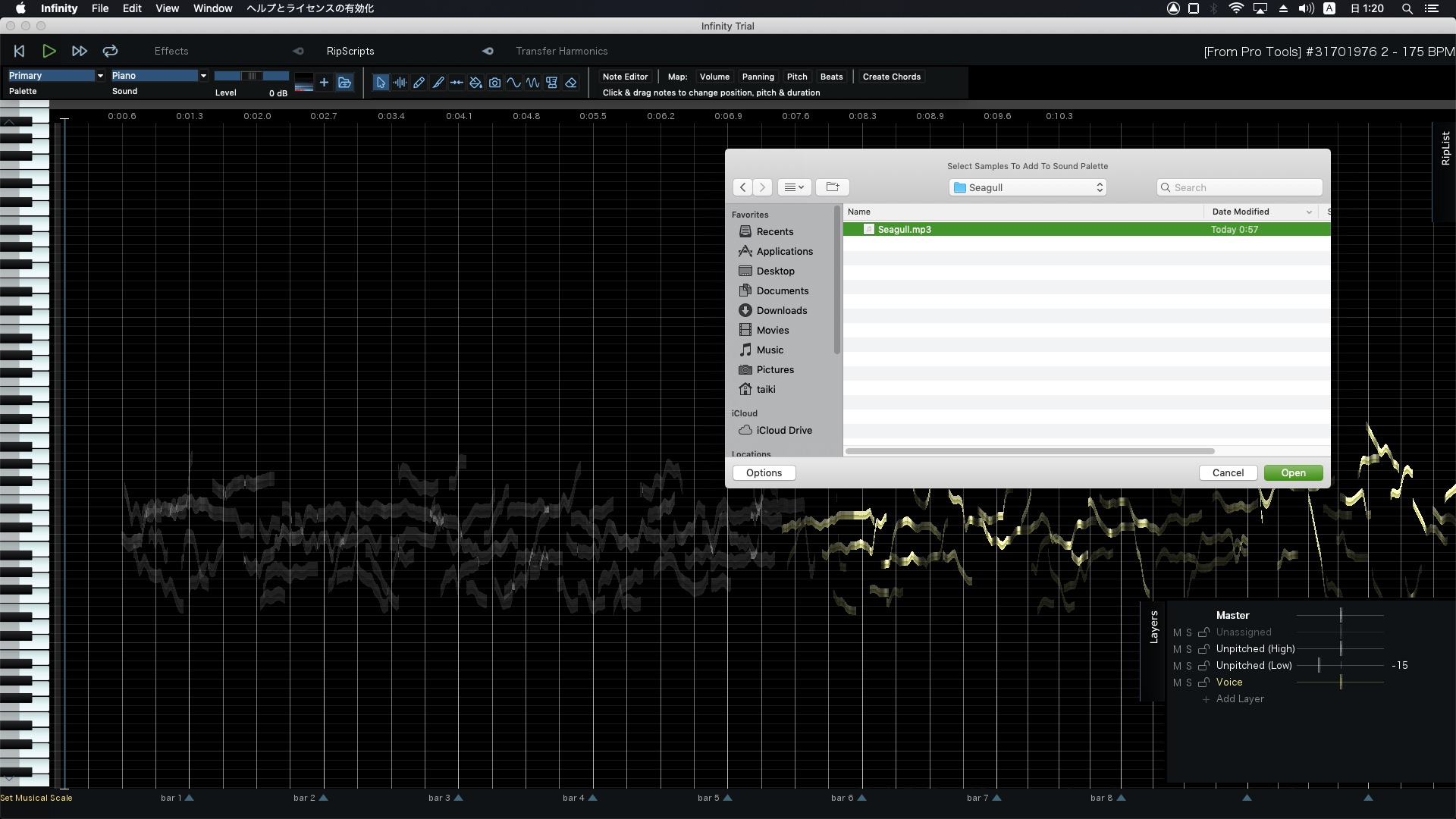Click the sound palette spectrum thumbnail

click(x=303, y=83)
